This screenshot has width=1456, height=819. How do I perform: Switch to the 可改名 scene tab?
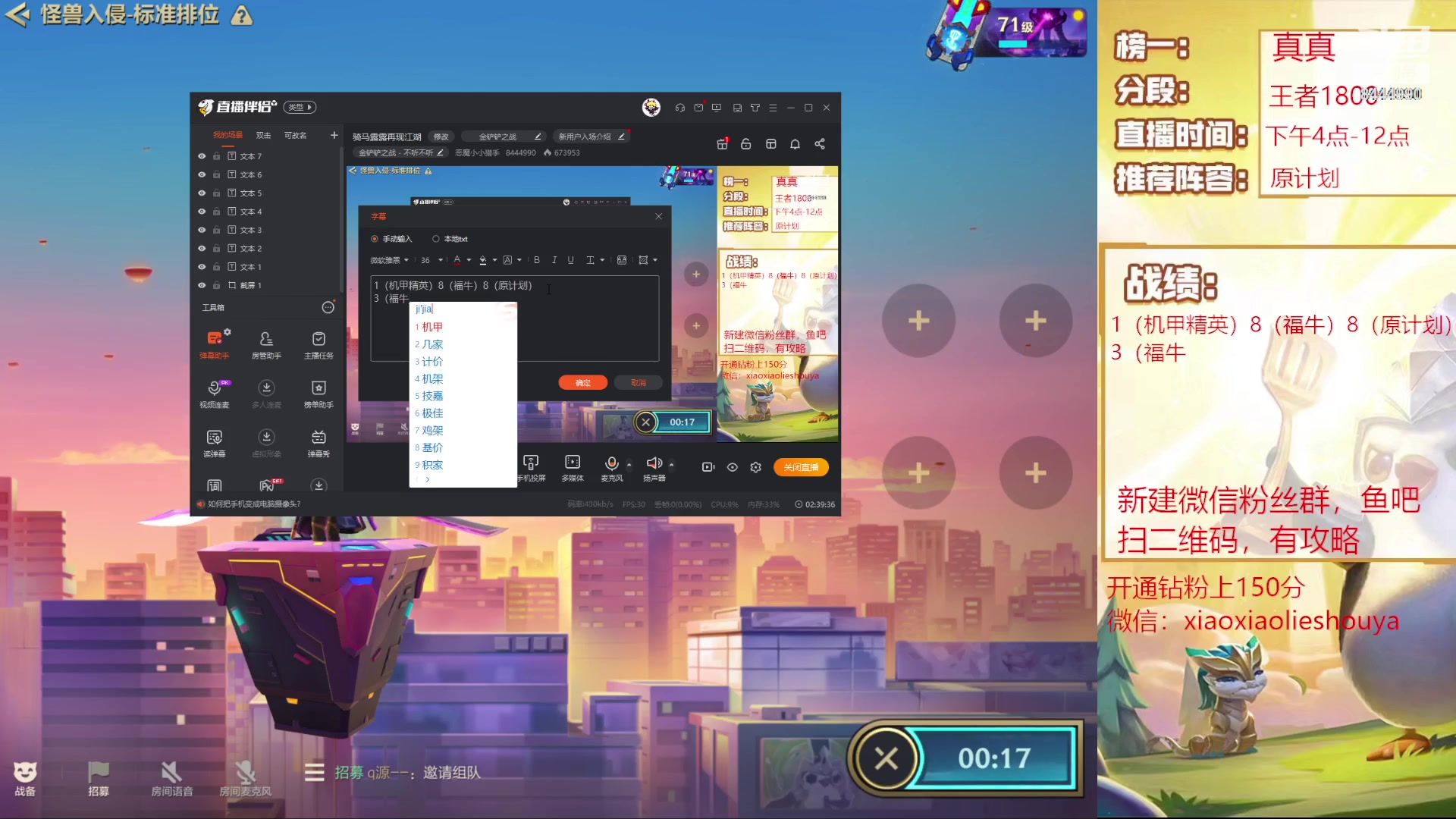(295, 135)
